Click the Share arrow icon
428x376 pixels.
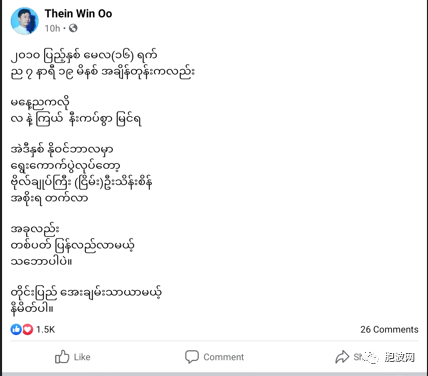(342, 357)
